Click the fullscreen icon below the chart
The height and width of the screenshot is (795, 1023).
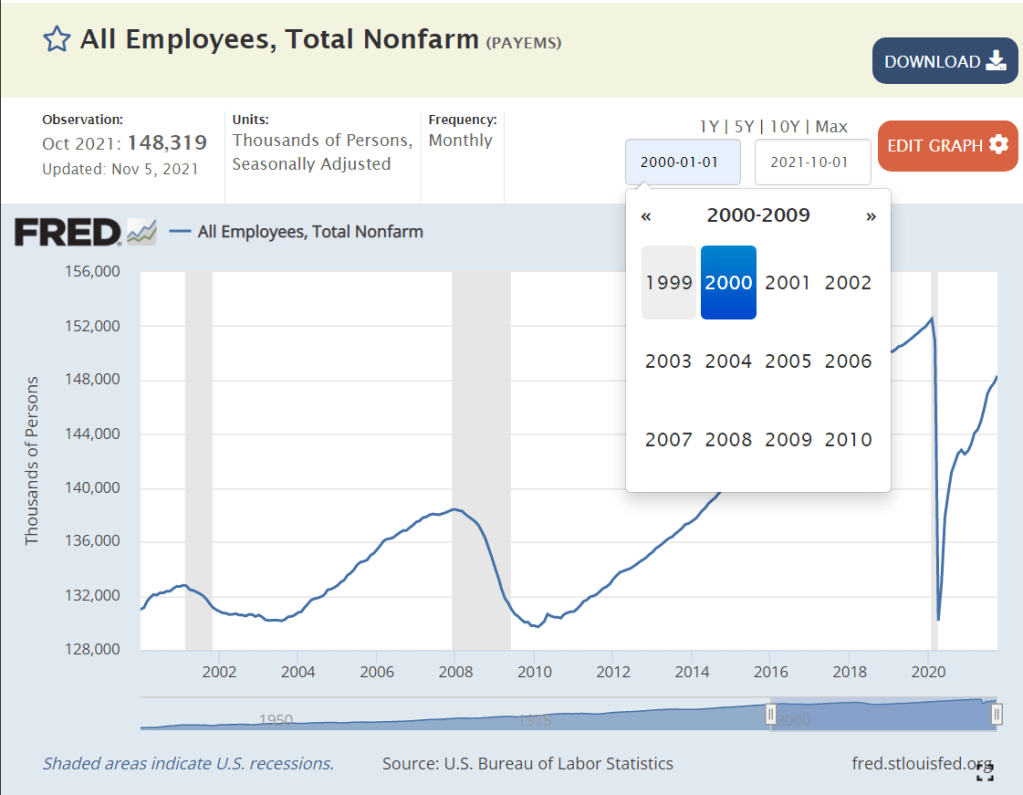[984, 771]
